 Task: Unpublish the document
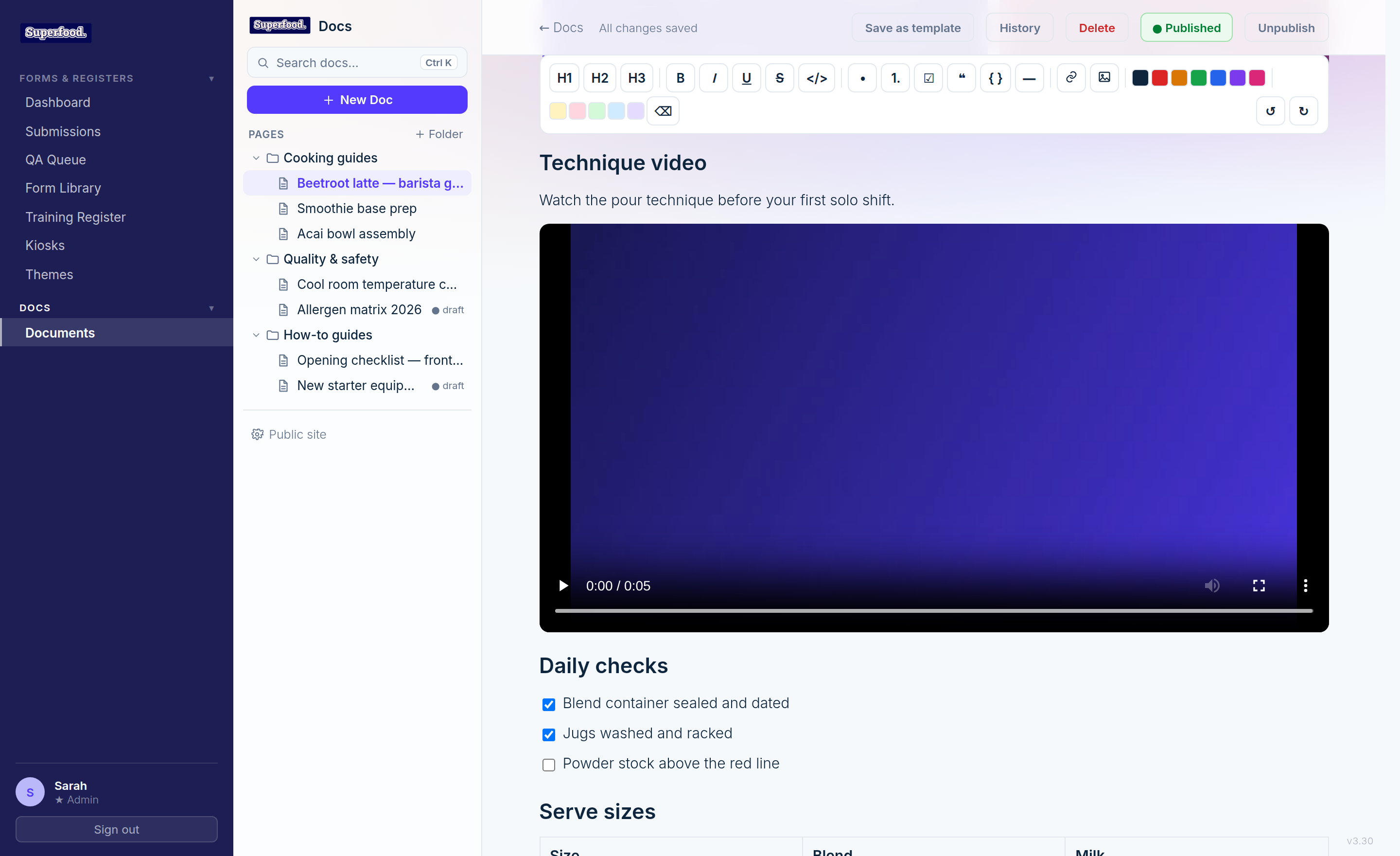click(1286, 28)
